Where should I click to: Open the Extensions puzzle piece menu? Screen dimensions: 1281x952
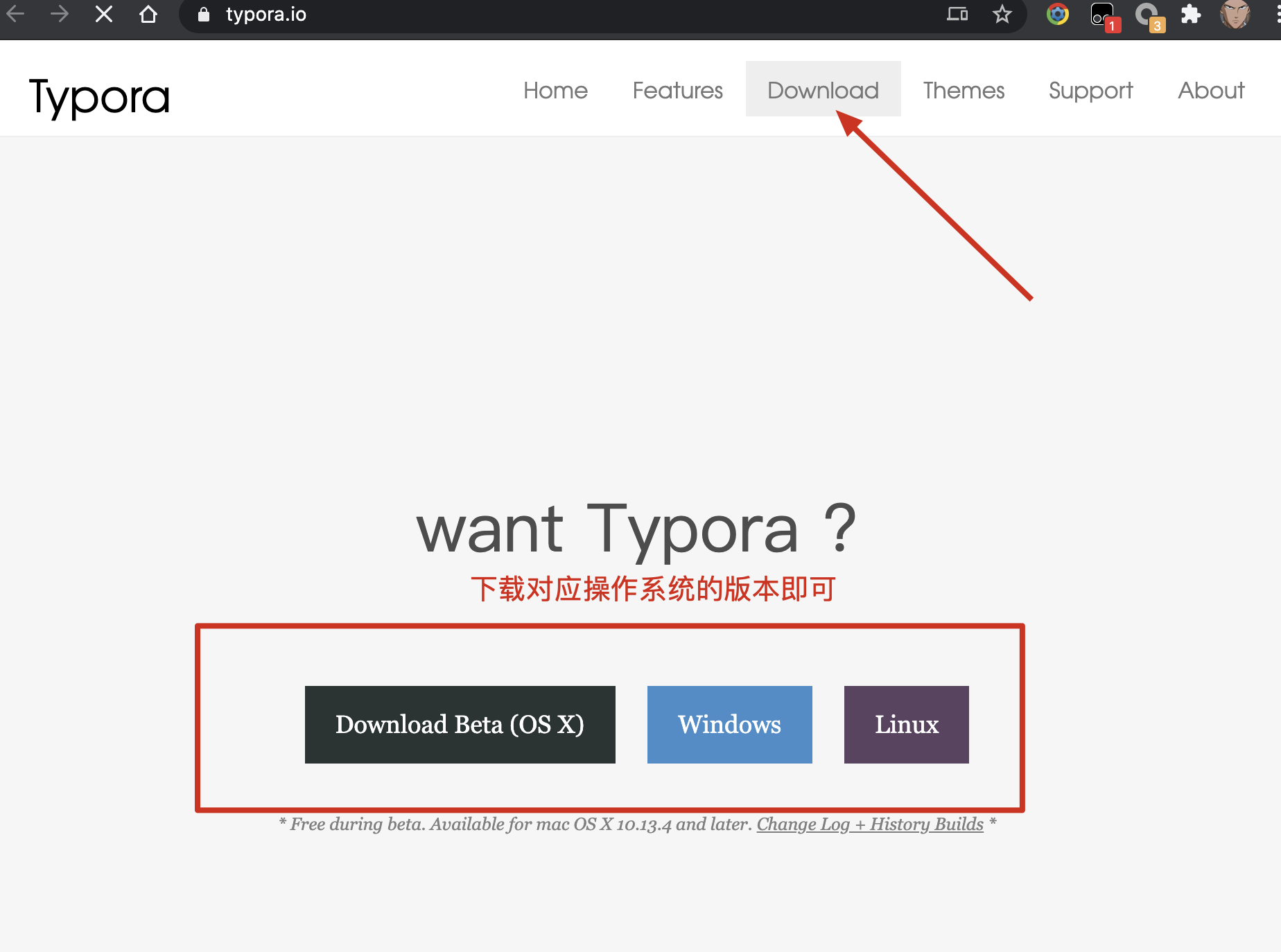coord(1191,14)
